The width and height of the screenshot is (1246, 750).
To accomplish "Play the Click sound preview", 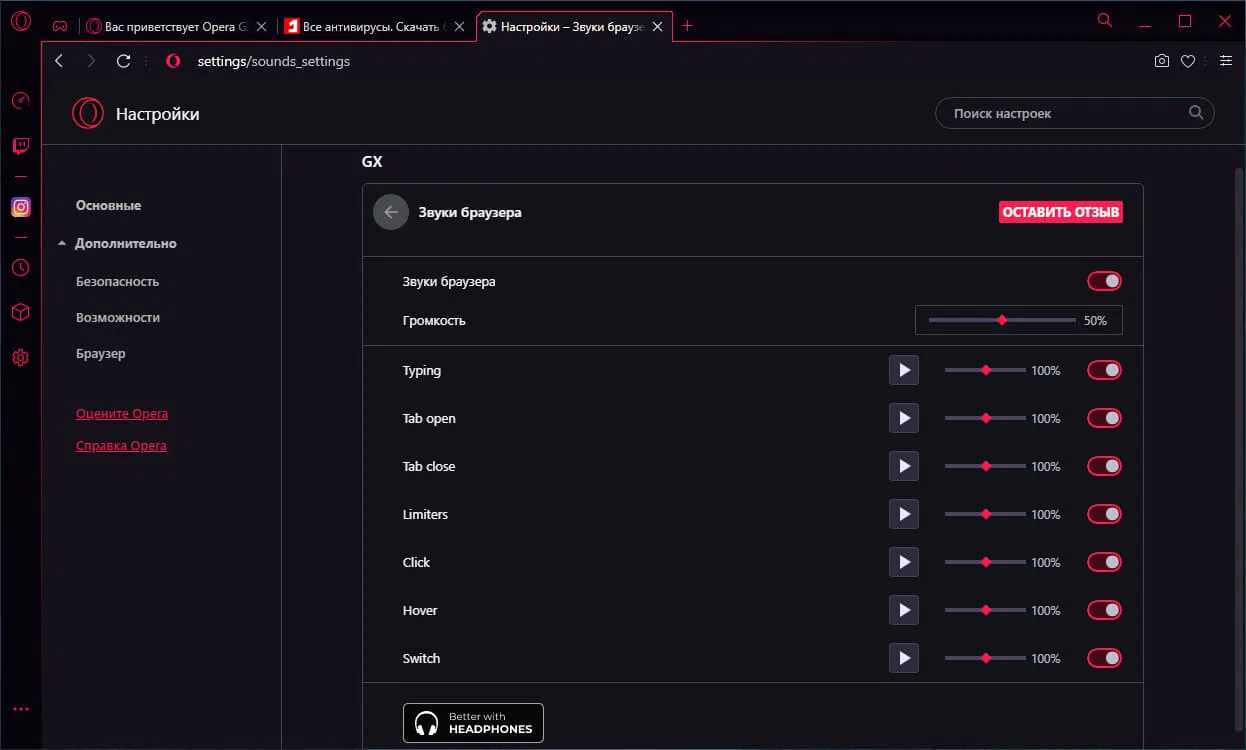I will (x=904, y=562).
